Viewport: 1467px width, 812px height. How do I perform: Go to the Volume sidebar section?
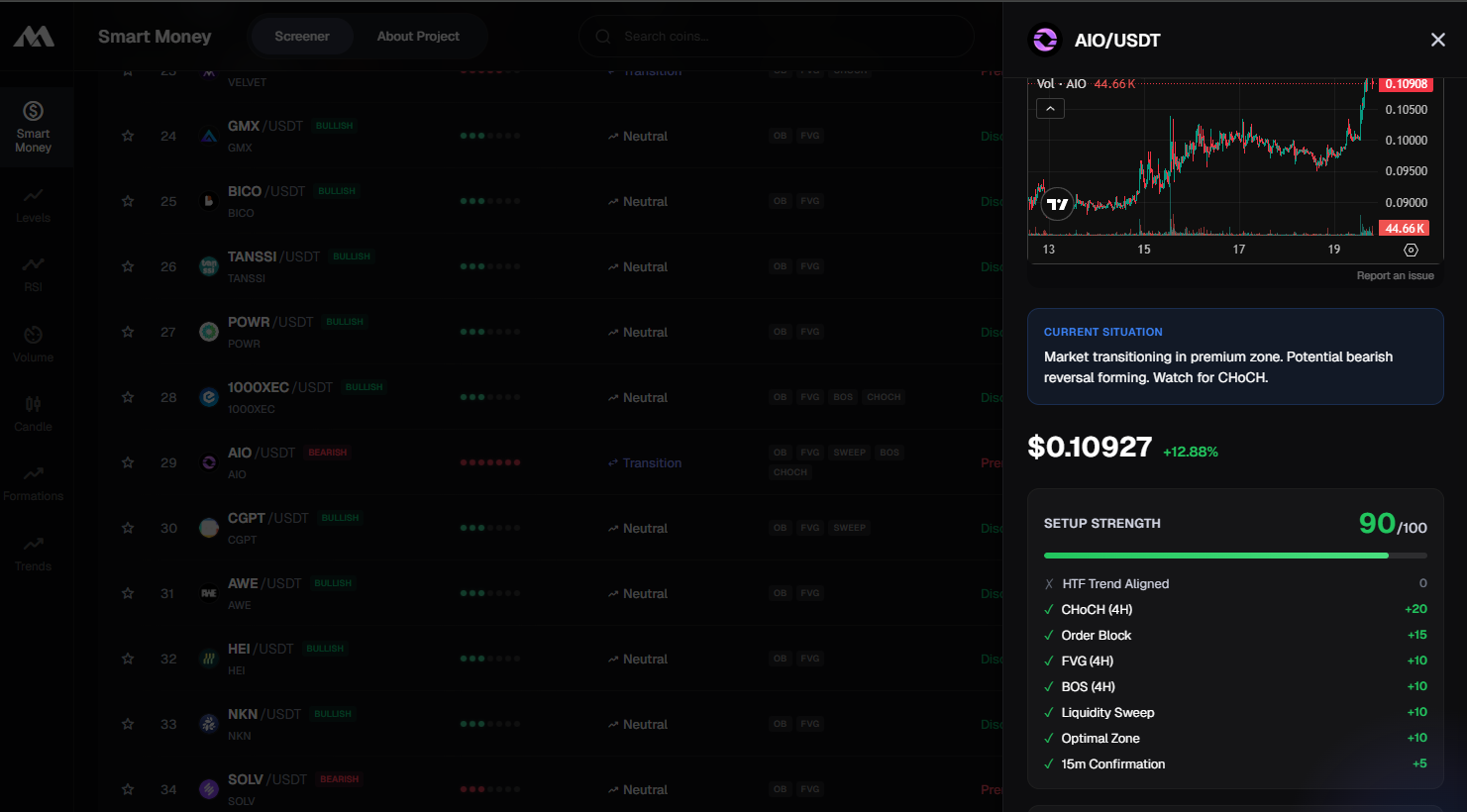[x=33, y=344]
